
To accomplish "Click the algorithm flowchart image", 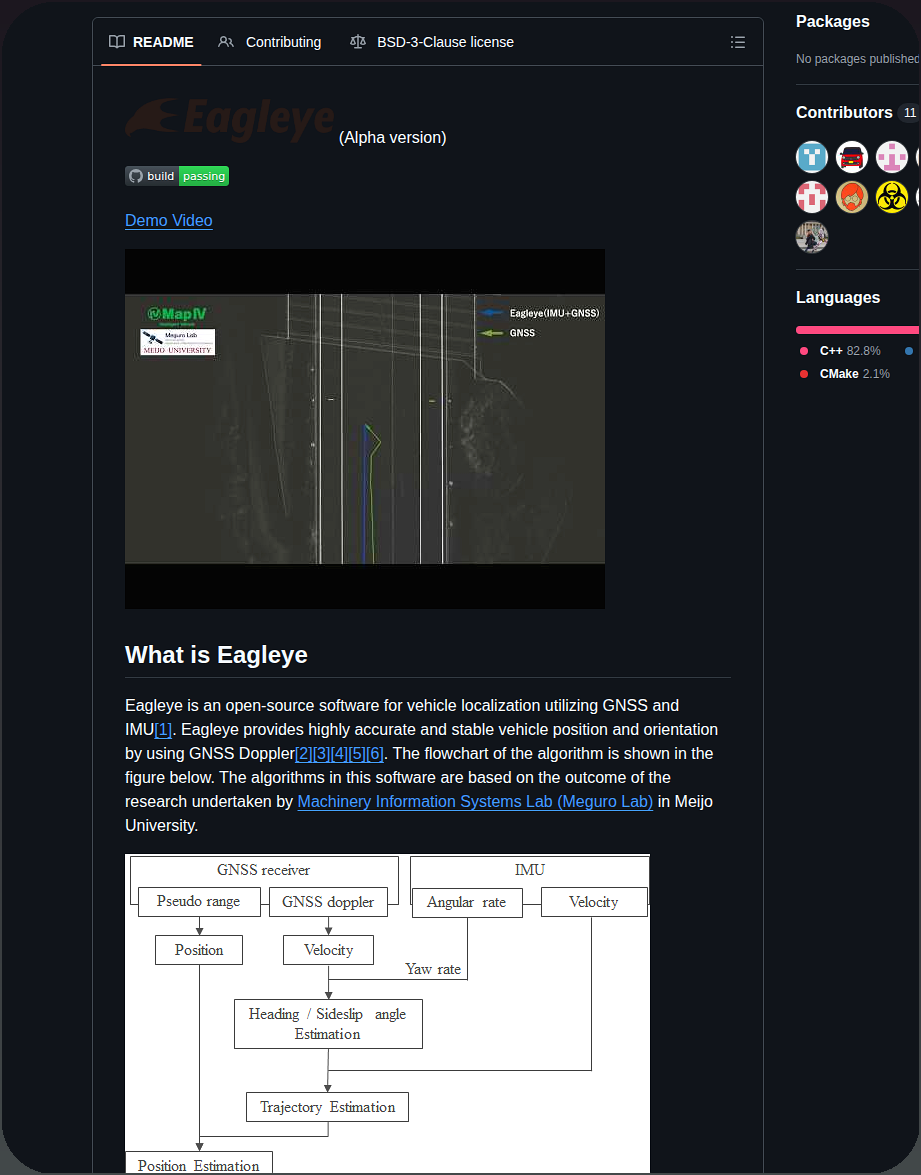I will [387, 1013].
